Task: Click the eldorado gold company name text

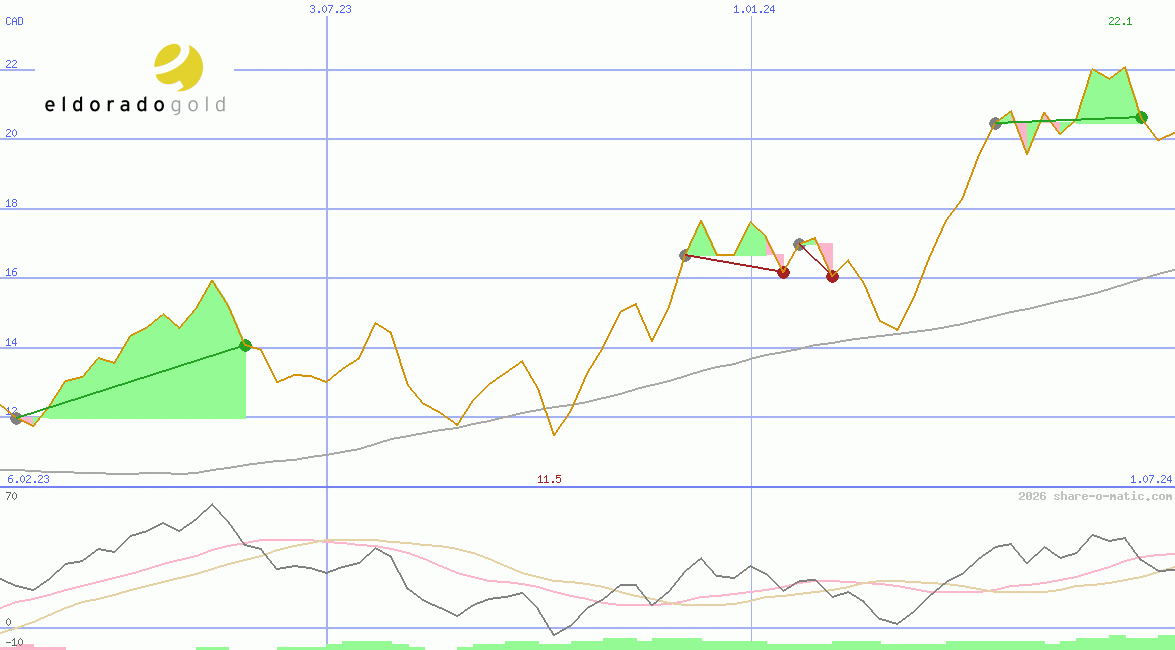Action: coord(135,105)
